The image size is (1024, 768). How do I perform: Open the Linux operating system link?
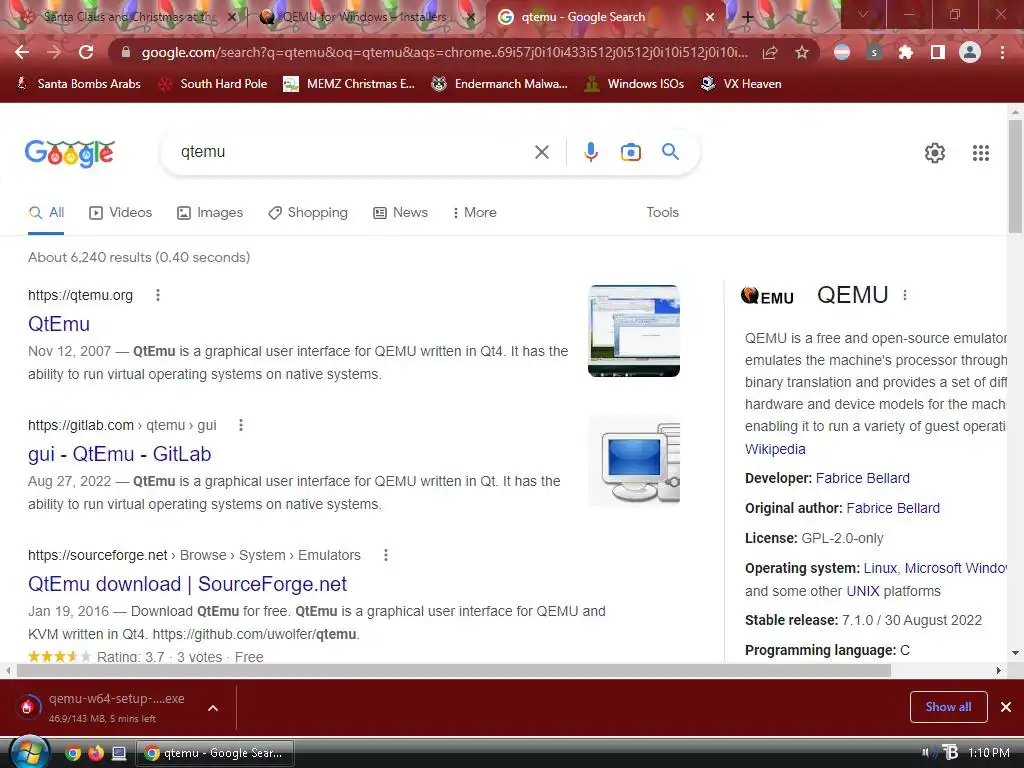(x=880, y=568)
